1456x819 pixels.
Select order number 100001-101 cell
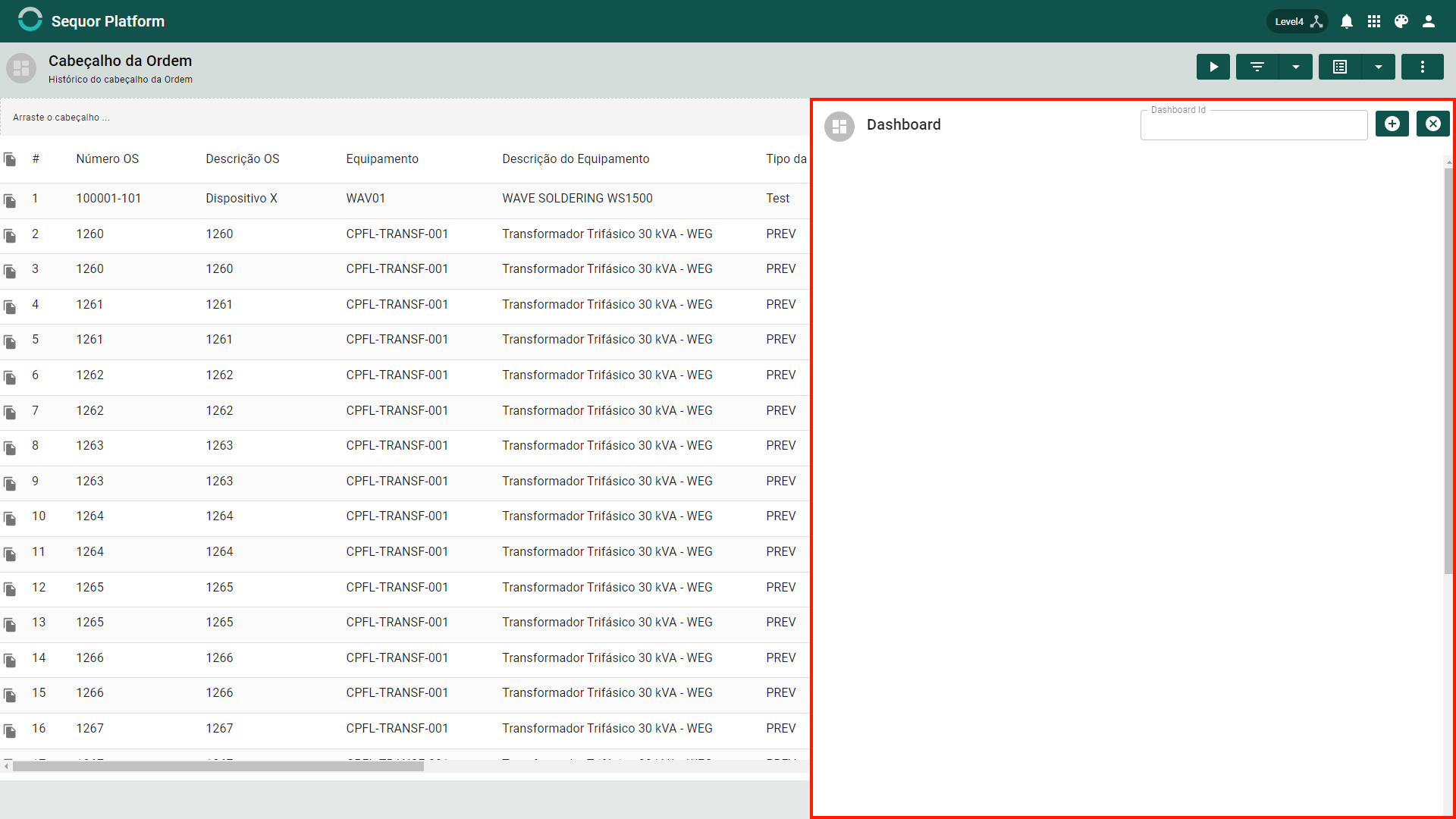tap(108, 198)
